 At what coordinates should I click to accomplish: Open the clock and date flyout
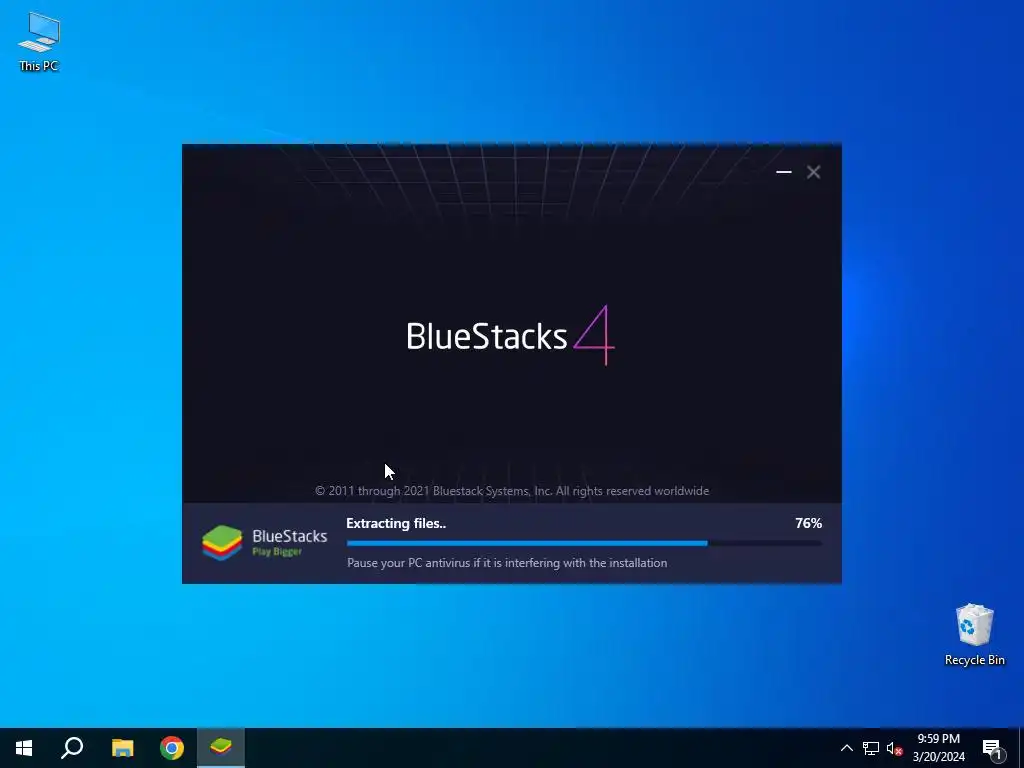(x=938, y=748)
